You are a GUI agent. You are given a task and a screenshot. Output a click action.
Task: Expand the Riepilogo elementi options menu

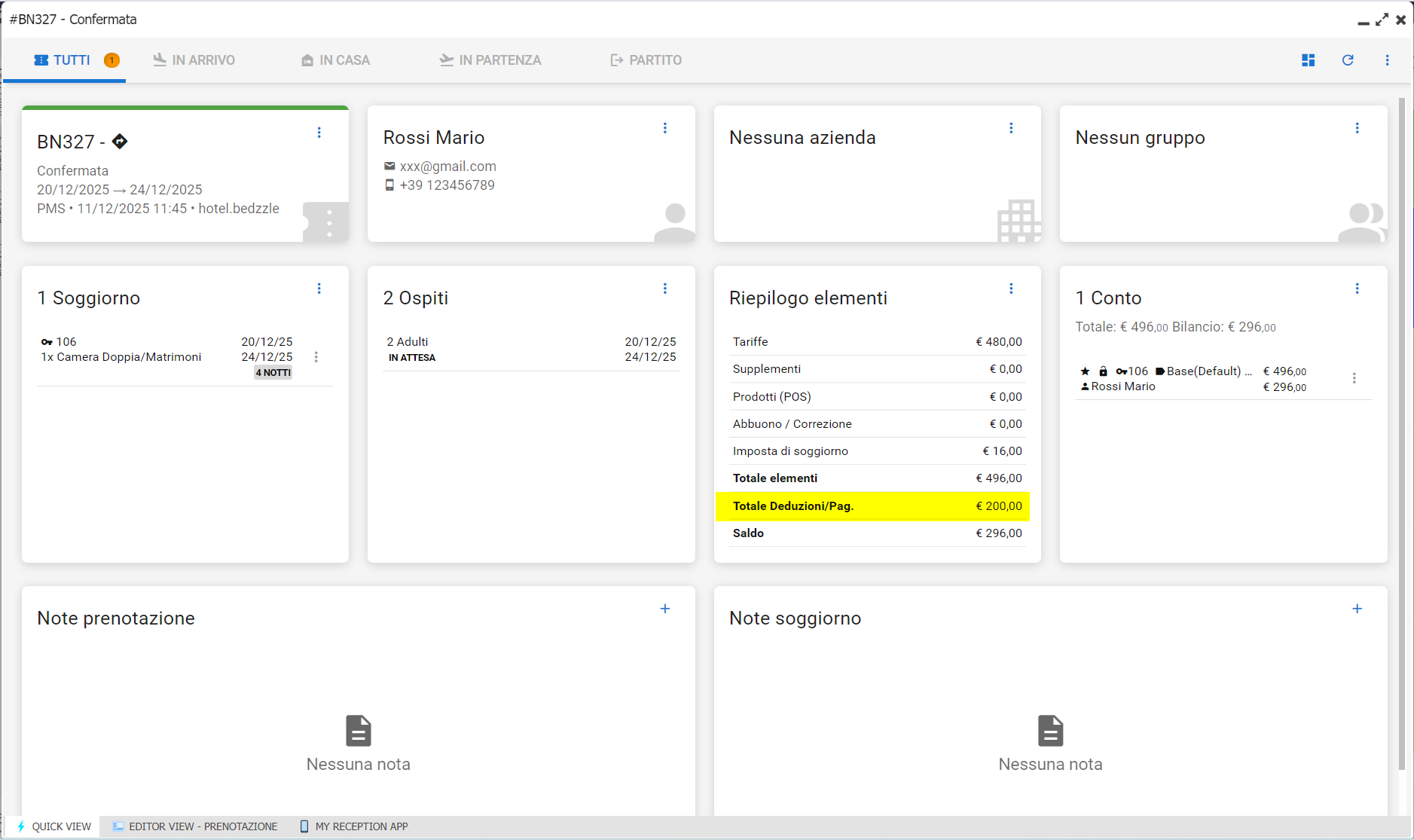click(x=1011, y=289)
